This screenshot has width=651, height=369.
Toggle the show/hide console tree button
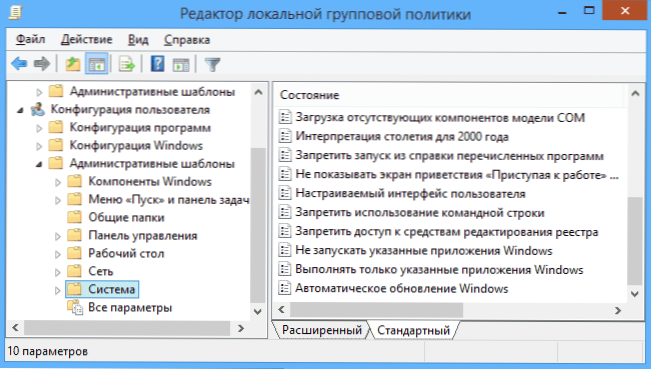pyautogui.click(x=96, y=64)
